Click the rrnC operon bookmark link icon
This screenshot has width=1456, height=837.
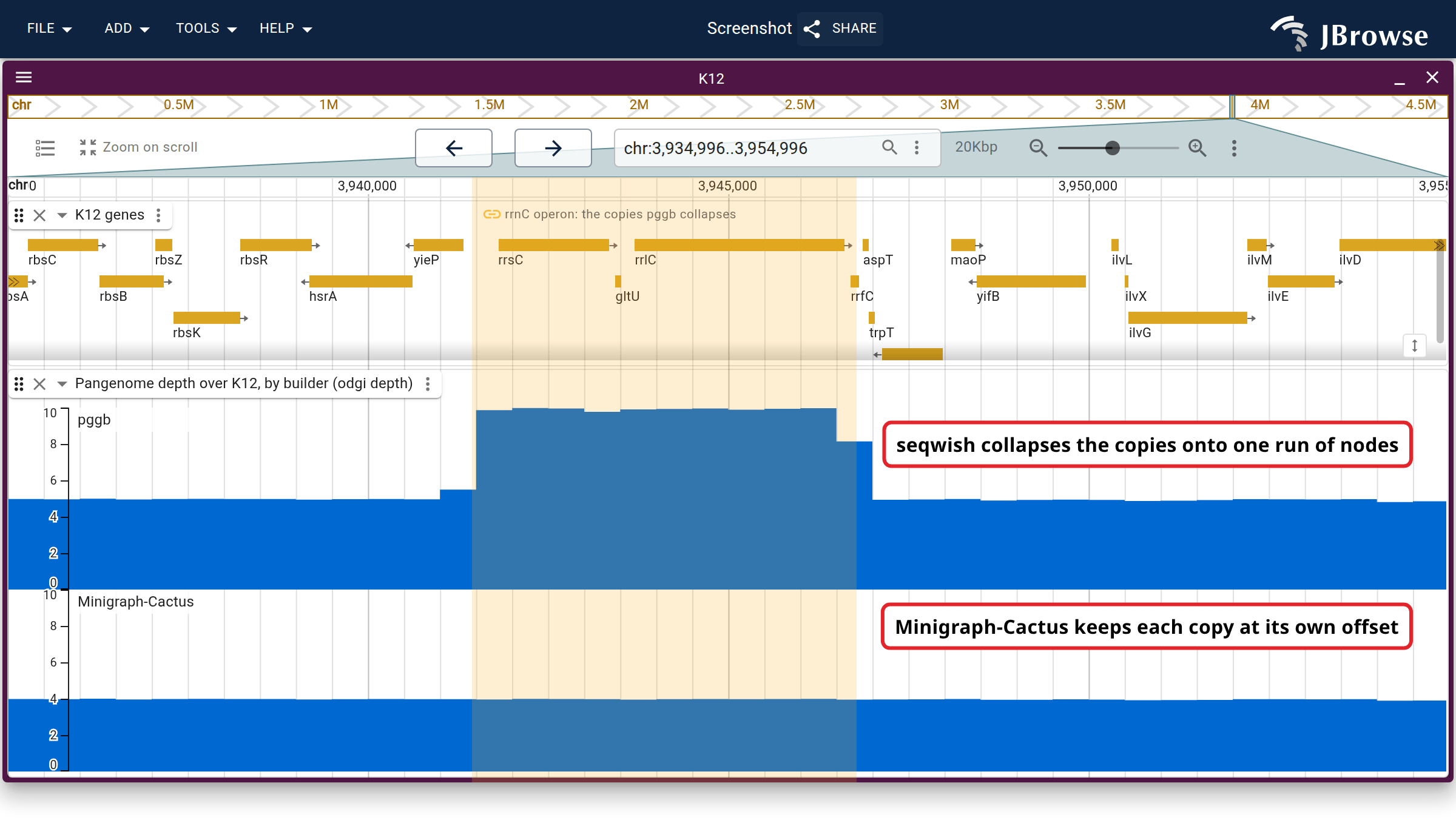pyautogui.click(x=491, y=214)
